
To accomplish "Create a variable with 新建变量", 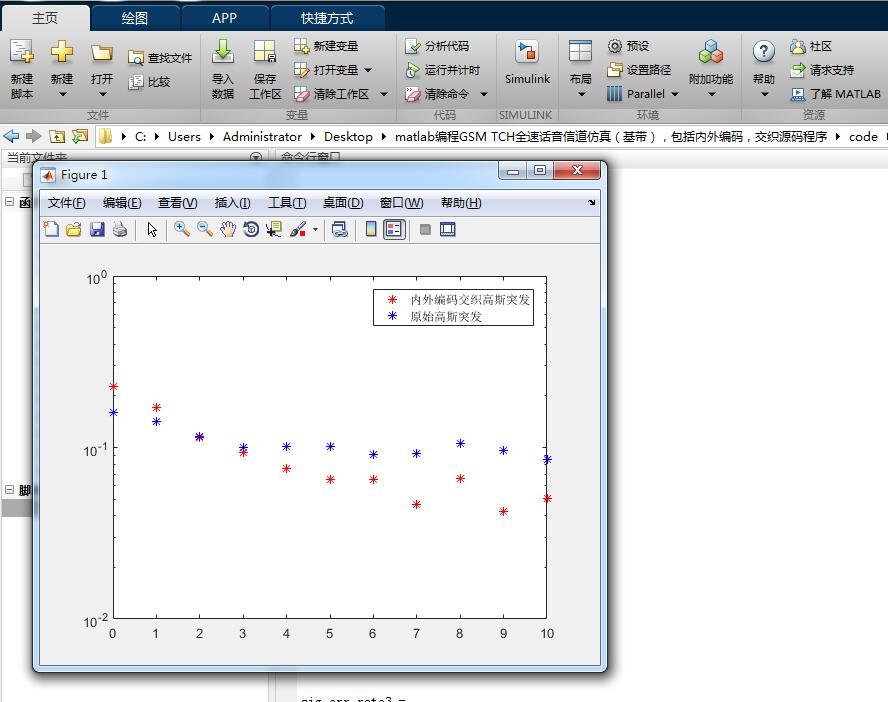I will pos(326,46).
